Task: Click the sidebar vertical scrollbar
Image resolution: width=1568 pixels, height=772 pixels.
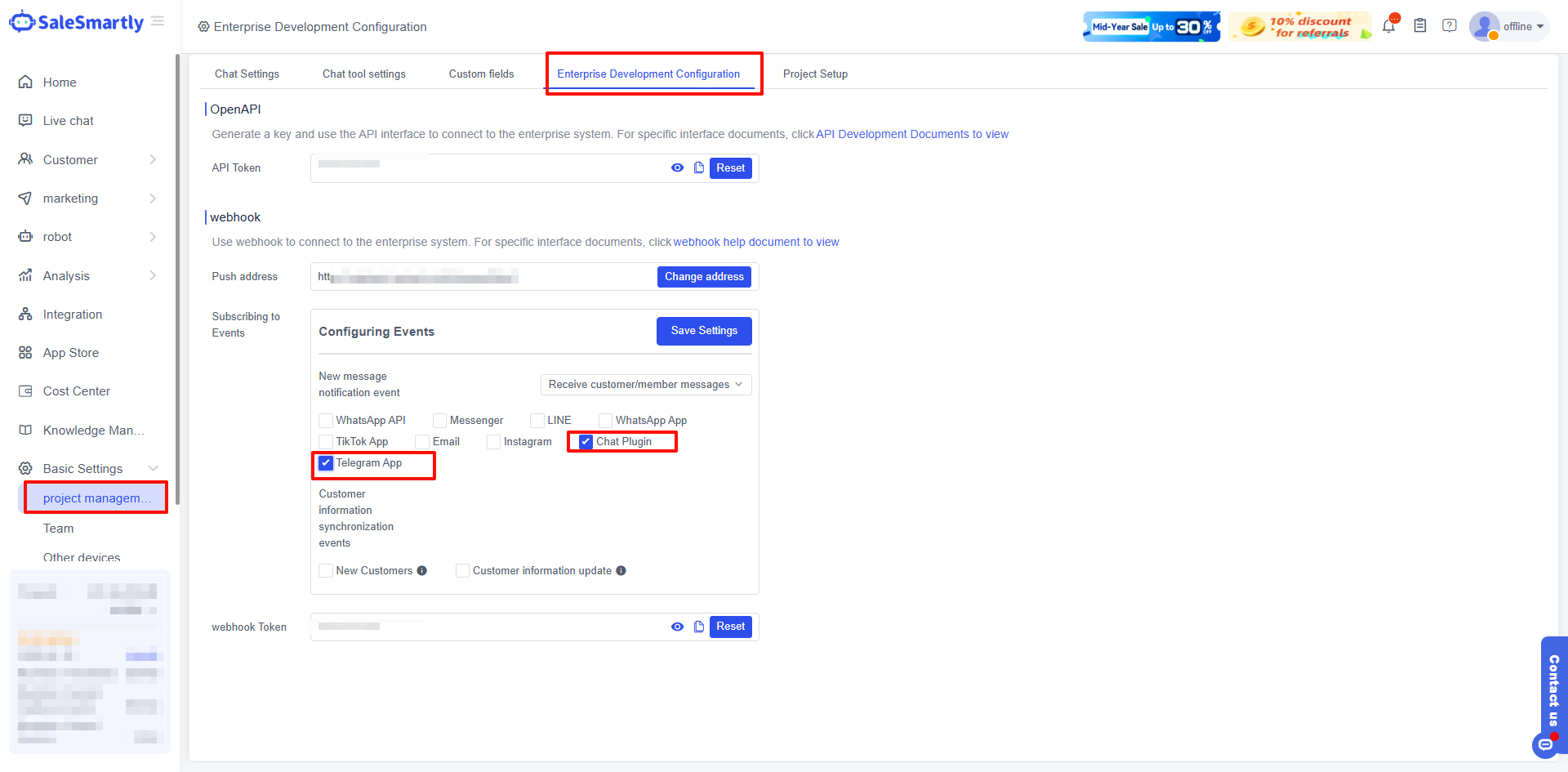Action: tap(177, 278)
